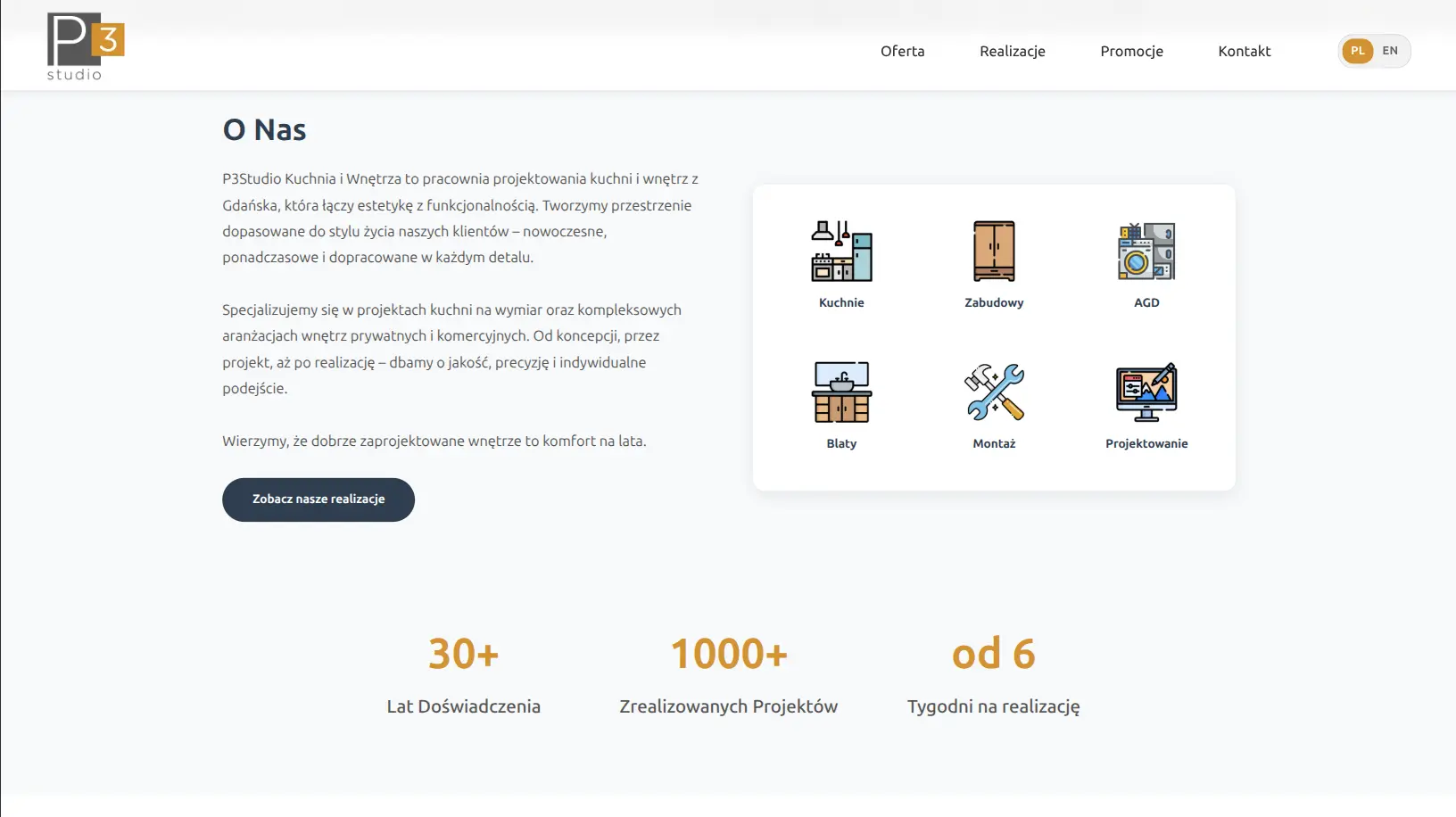The height and width of the screenshot is (817, 1456).
Task: Select the Zabudowy wardrobe icon
Action: click(x=994, y=252)
